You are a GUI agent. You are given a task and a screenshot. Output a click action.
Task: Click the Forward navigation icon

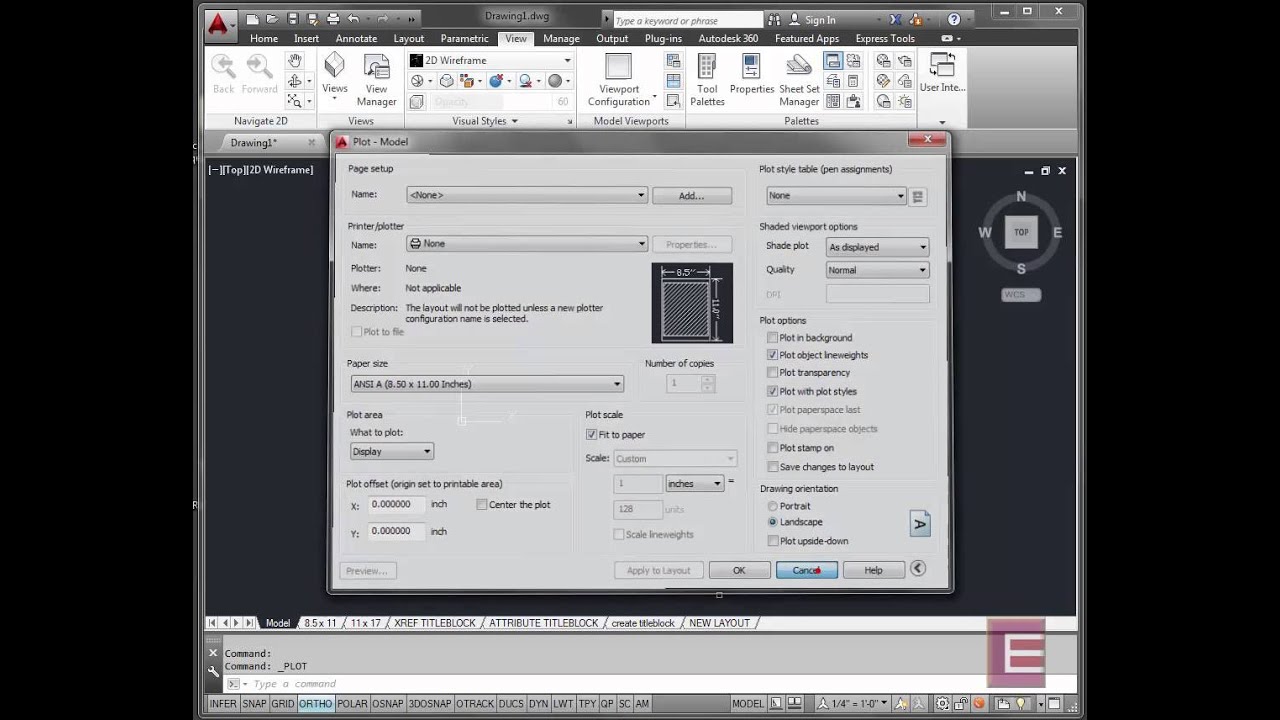(x=259, y=74)
